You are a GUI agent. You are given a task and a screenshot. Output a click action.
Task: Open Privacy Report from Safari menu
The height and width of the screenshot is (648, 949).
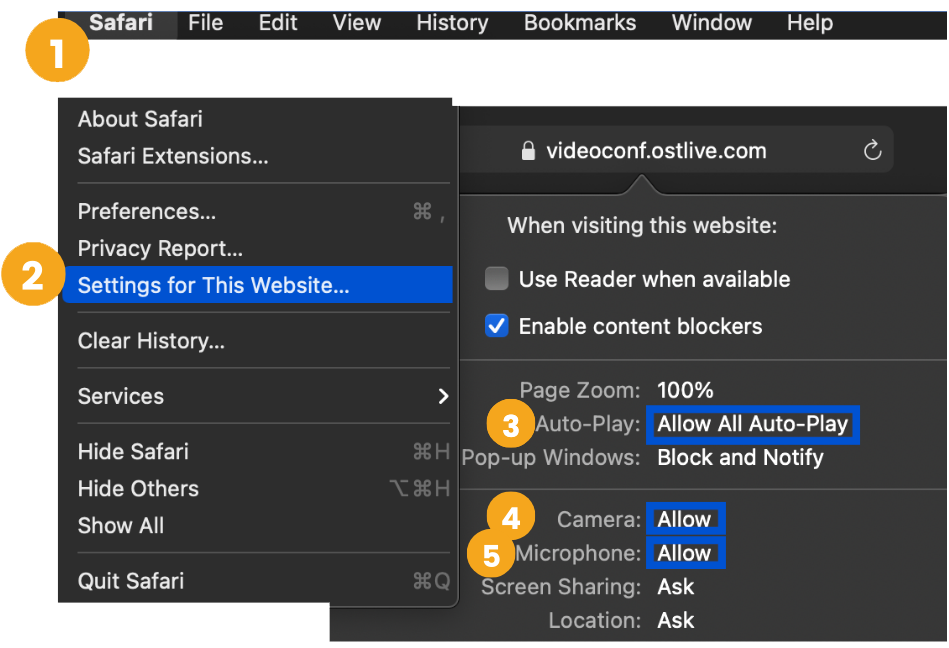point(160,249)
